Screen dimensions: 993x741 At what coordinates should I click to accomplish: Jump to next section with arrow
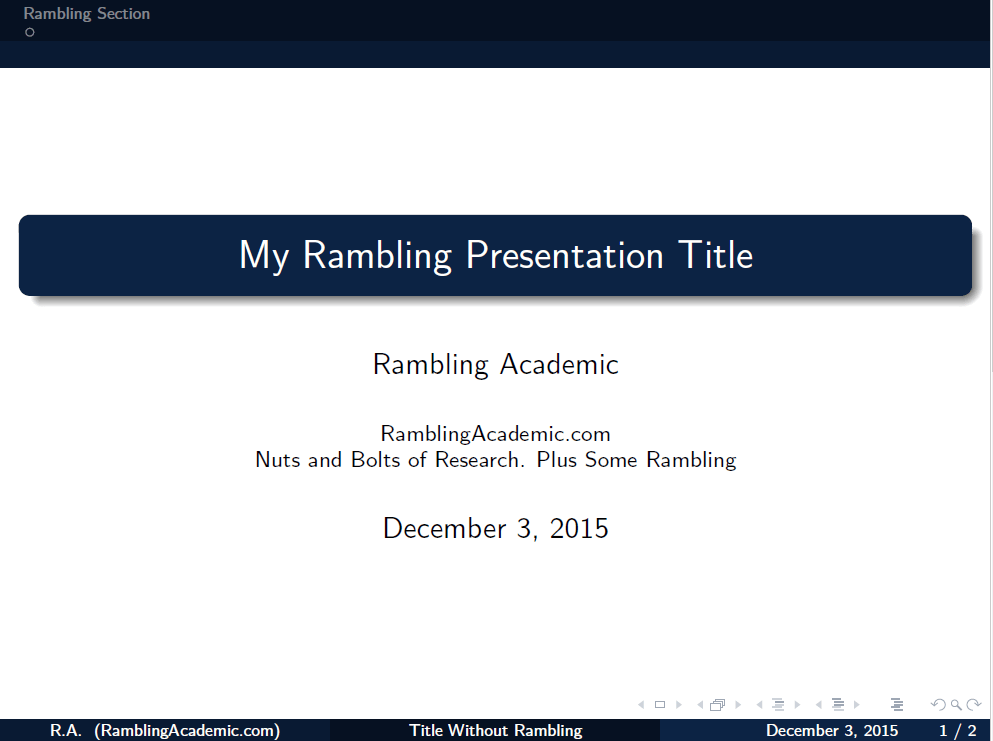857,705
